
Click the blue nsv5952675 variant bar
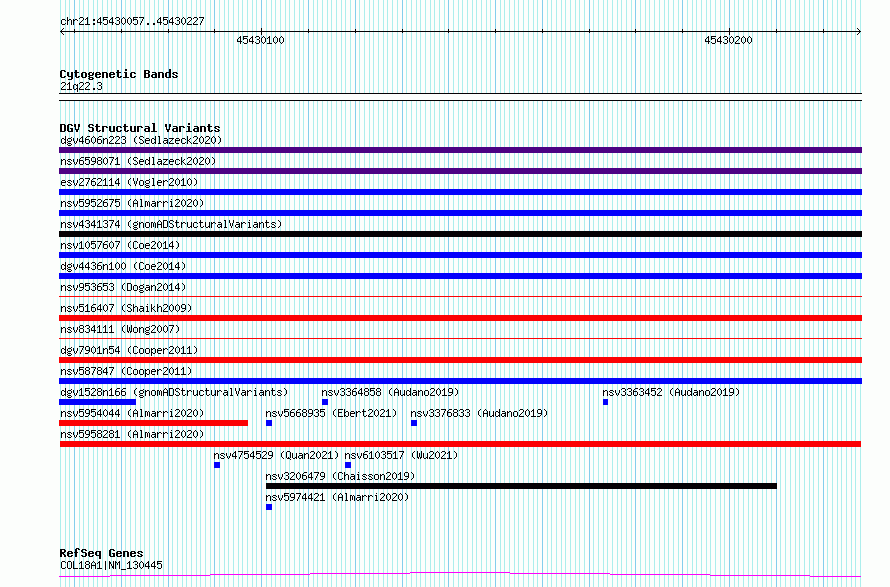point(460,213)
